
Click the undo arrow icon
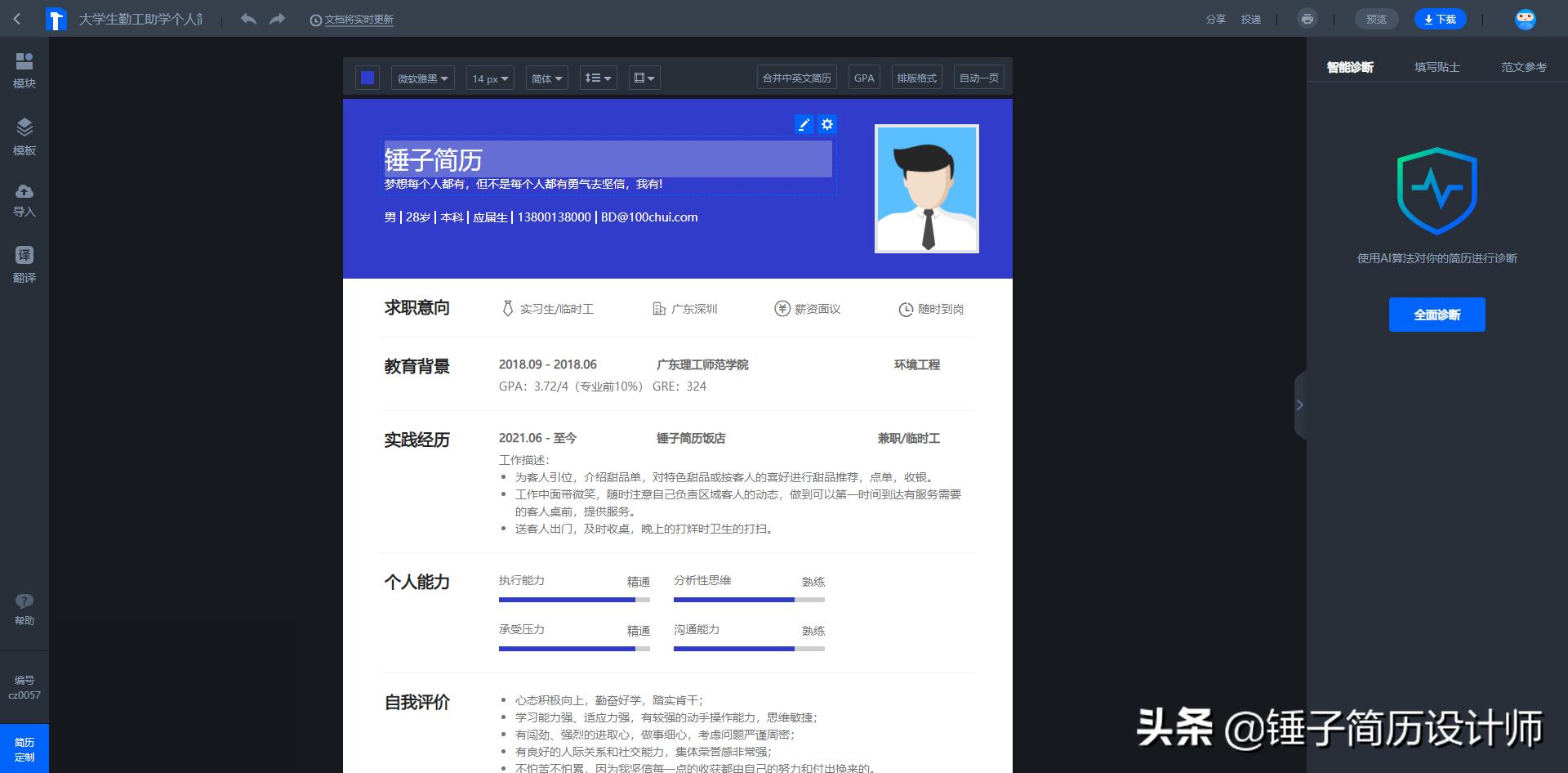[x=249, y=19]
